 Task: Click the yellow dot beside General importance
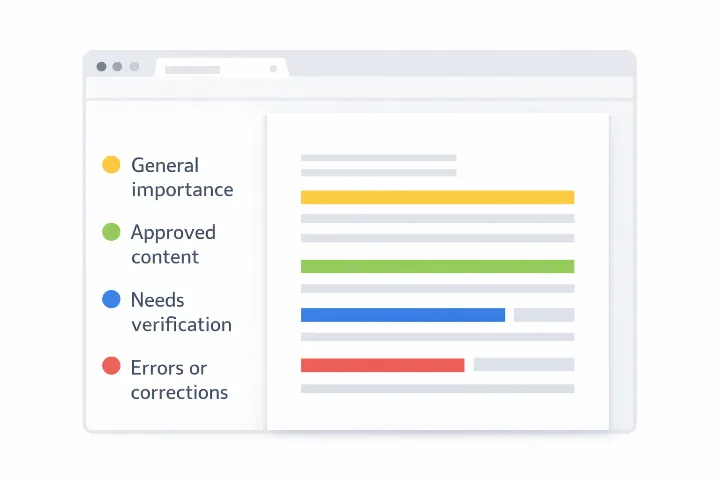[x=111, y=165]
